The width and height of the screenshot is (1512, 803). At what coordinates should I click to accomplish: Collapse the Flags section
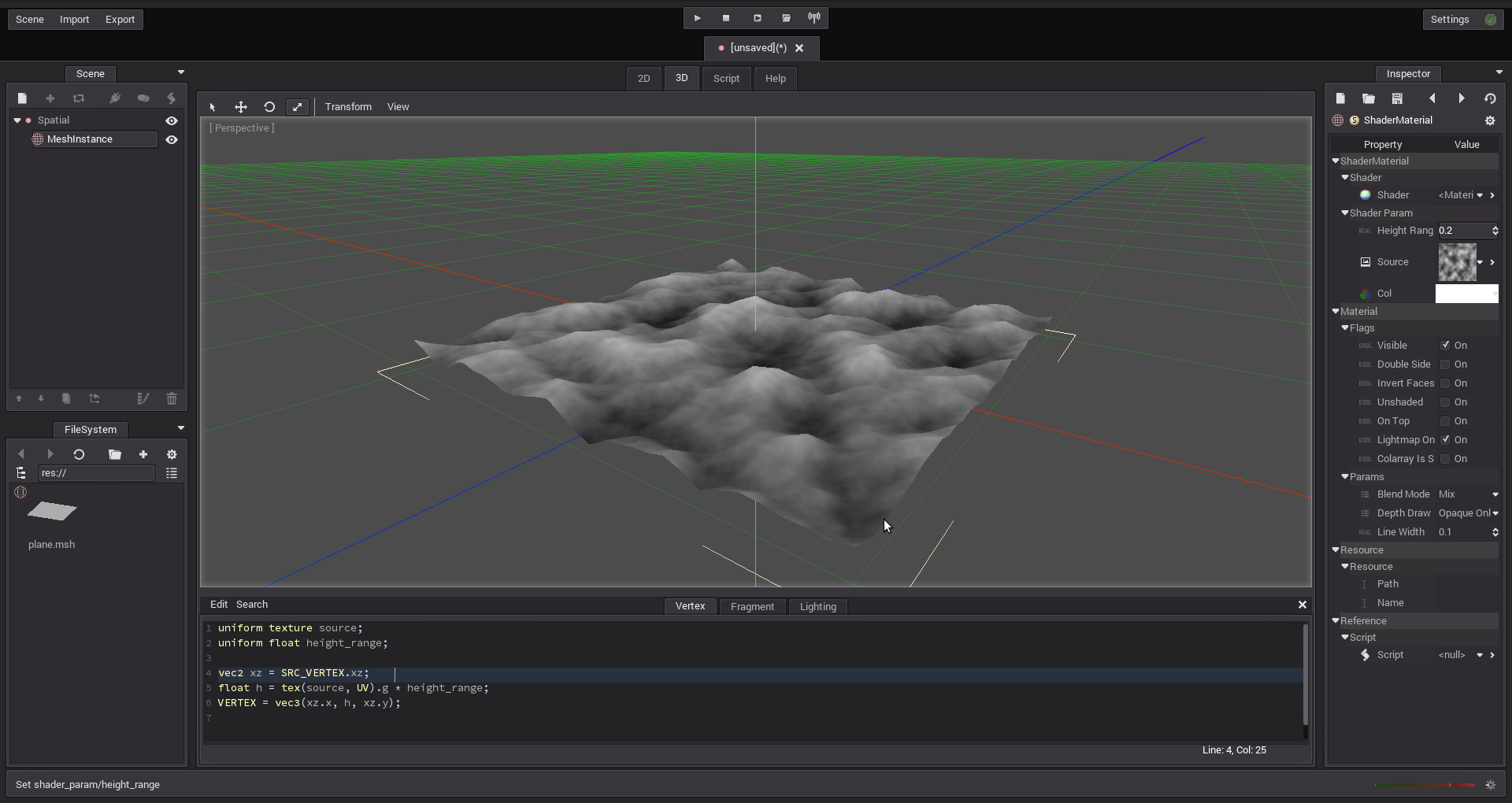pyautogui.click(x=1345, y=328)
